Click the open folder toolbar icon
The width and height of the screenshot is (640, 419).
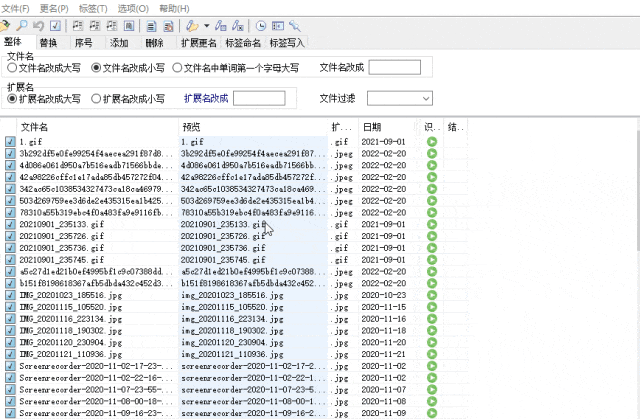(4, 26)
